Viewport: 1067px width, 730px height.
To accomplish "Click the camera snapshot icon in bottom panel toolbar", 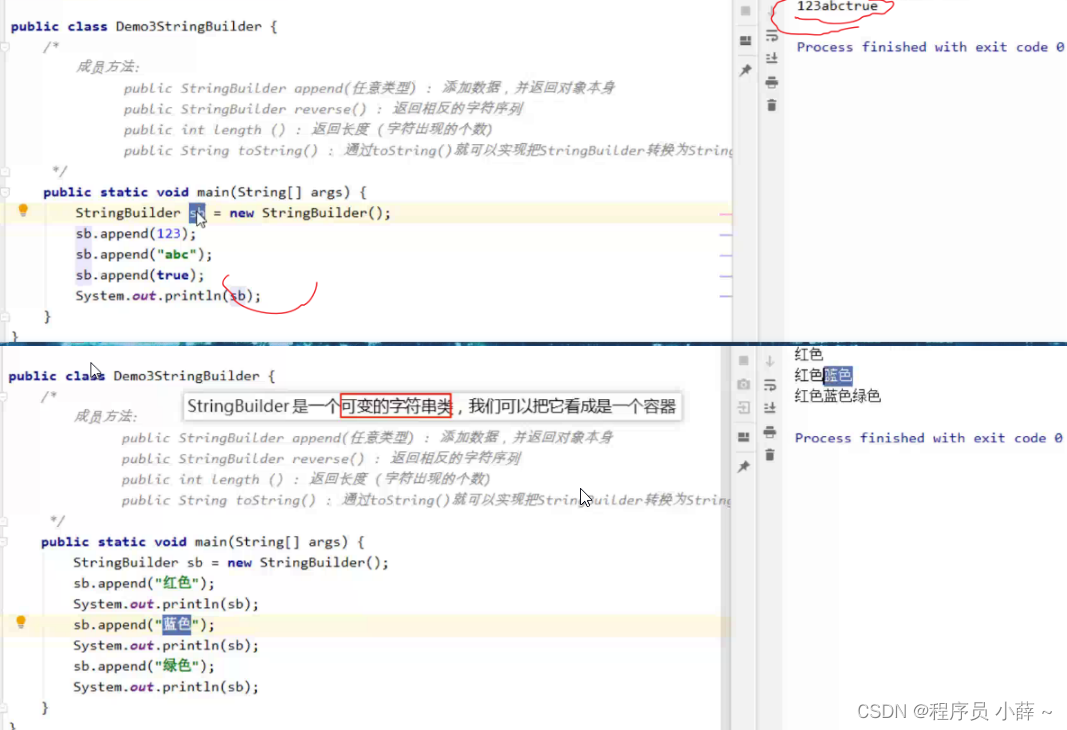I will click(x=744, y=384).
